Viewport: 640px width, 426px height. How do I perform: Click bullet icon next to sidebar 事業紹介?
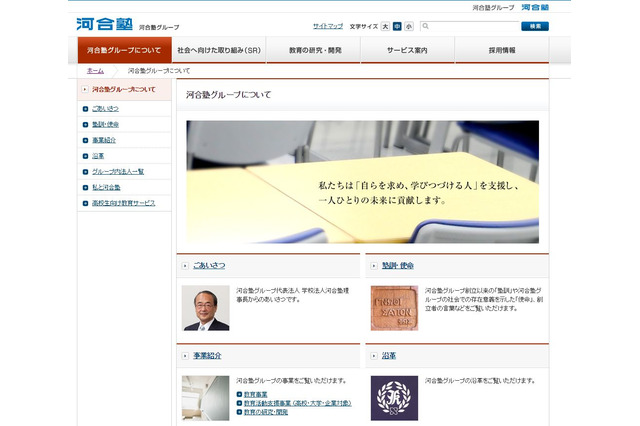(x=85, y=140)
